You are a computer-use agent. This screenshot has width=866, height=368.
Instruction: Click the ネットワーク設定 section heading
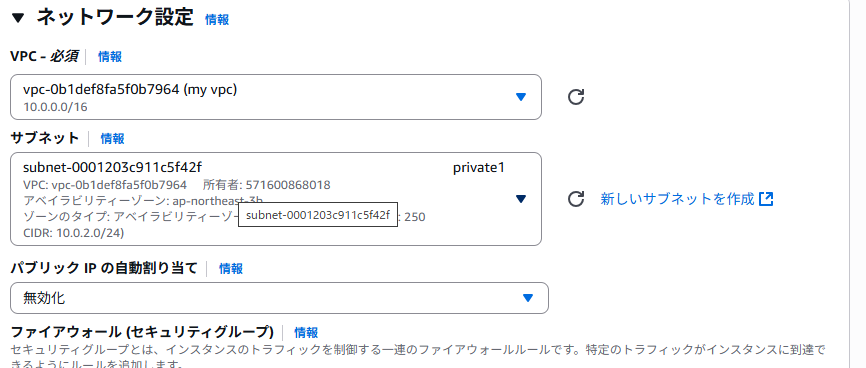[115, 18]
